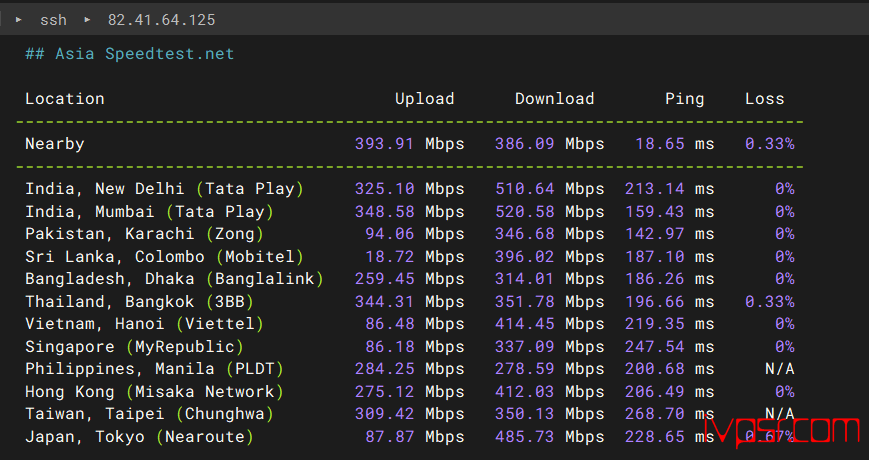This screenshot has height=460, width=869.
Task: Click the Ping column header
Action: (684, 99)
